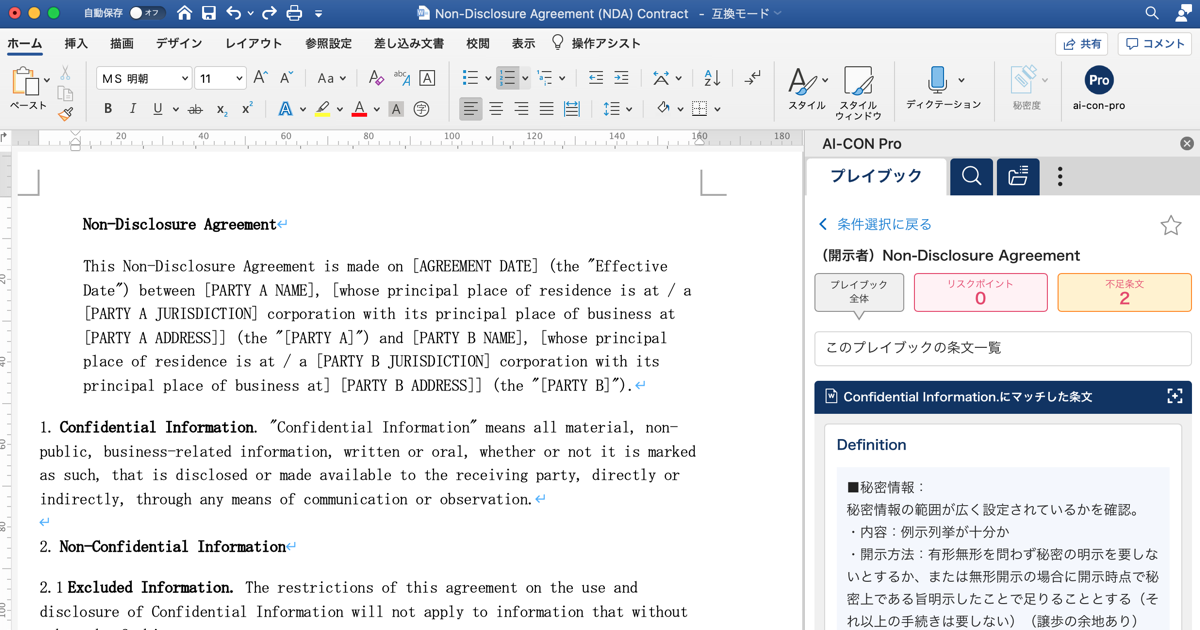The width and height of the screenshot is (1200, 630).
Task: Click the コメント (Comments) button
Action: click(x=1155, y=44)
